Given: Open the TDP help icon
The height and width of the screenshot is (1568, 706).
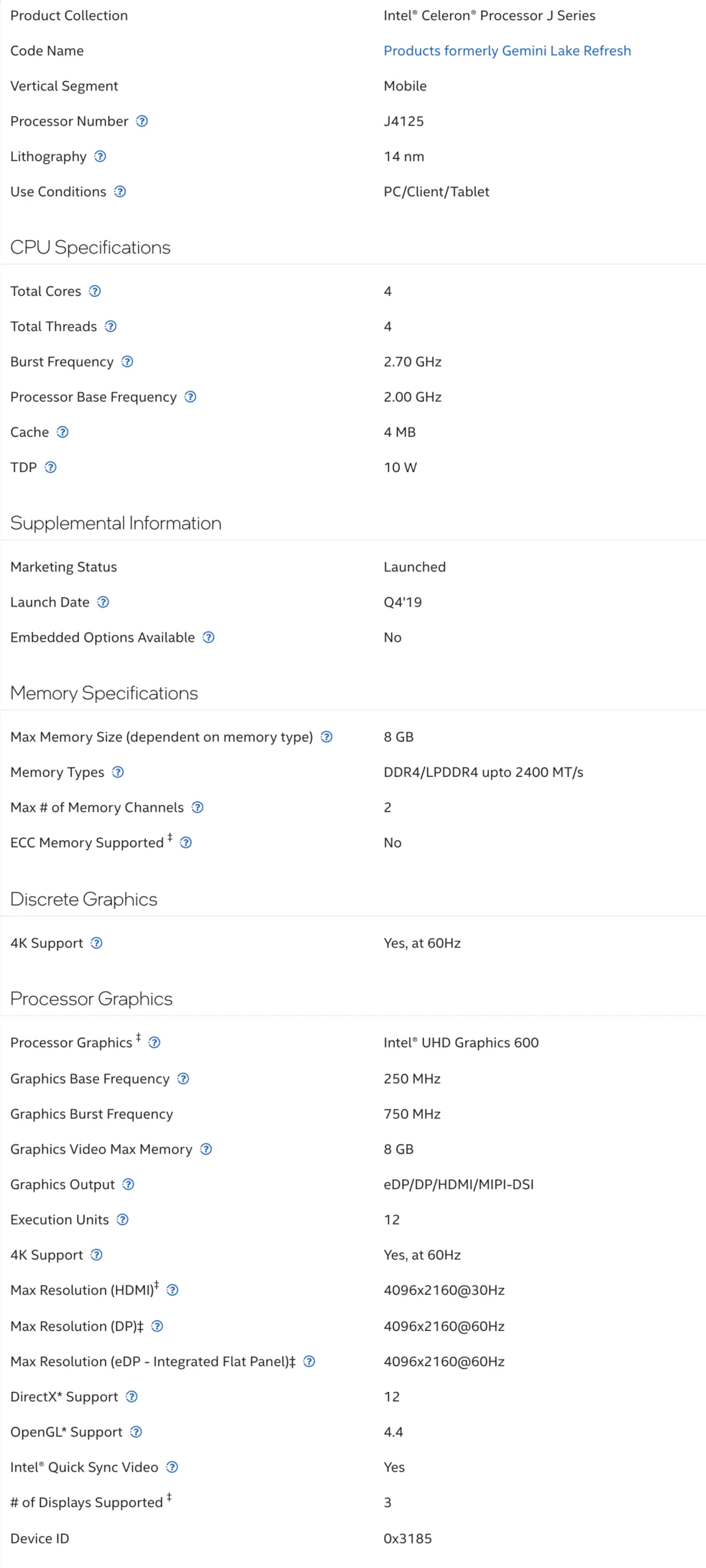Looking at the screenshot, I should [x=50, y=467].
